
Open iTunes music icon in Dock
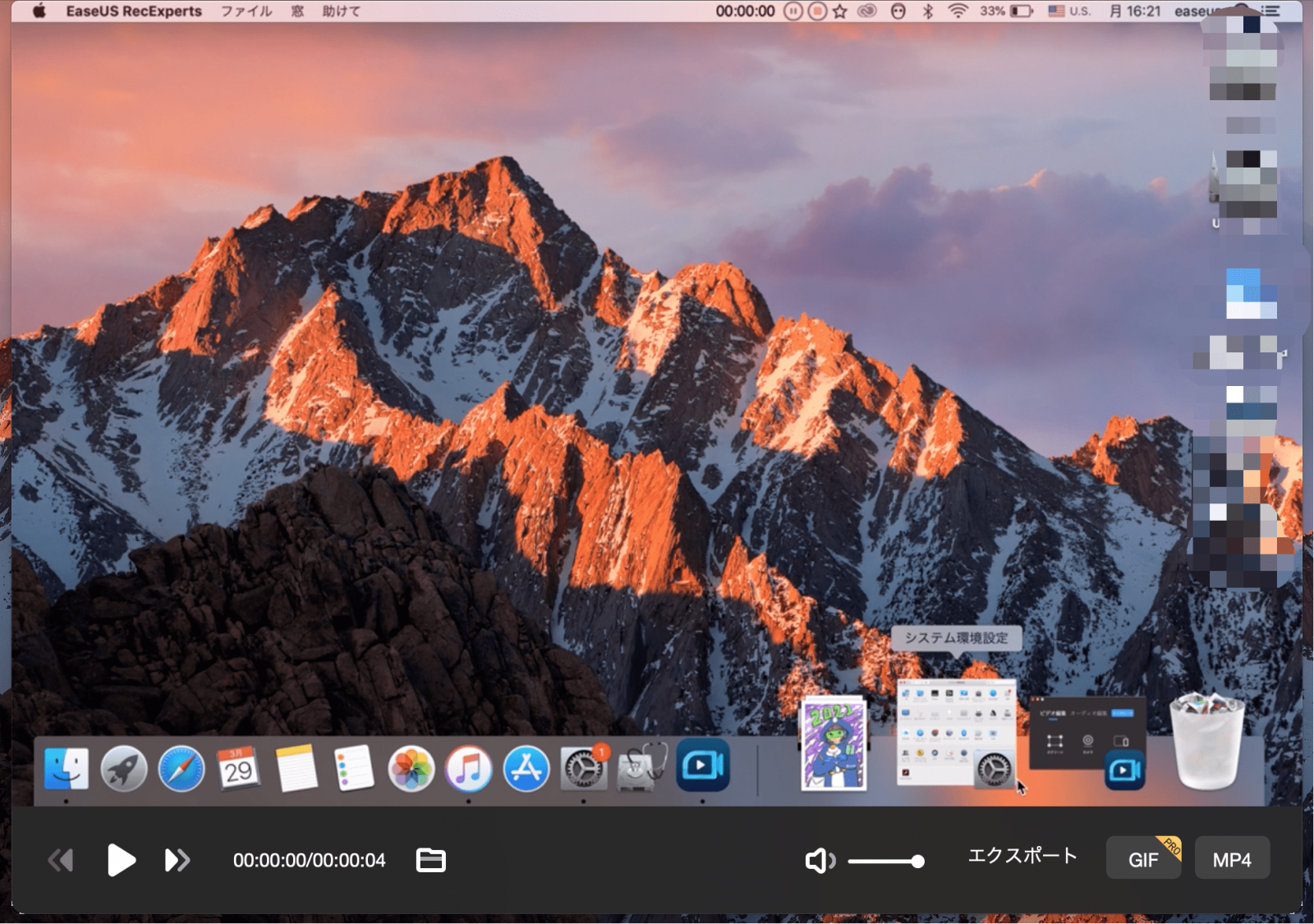(x=468, y=770)
